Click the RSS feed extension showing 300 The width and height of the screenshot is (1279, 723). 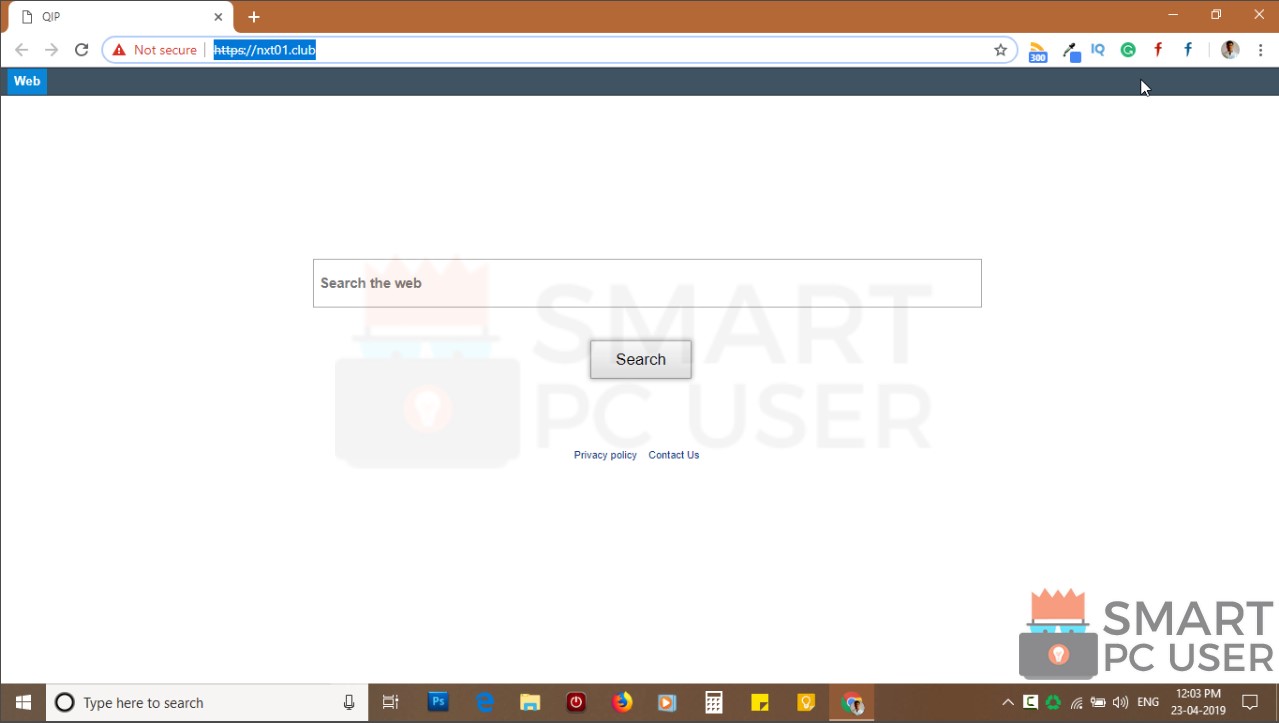click(x=1037, y=50)
